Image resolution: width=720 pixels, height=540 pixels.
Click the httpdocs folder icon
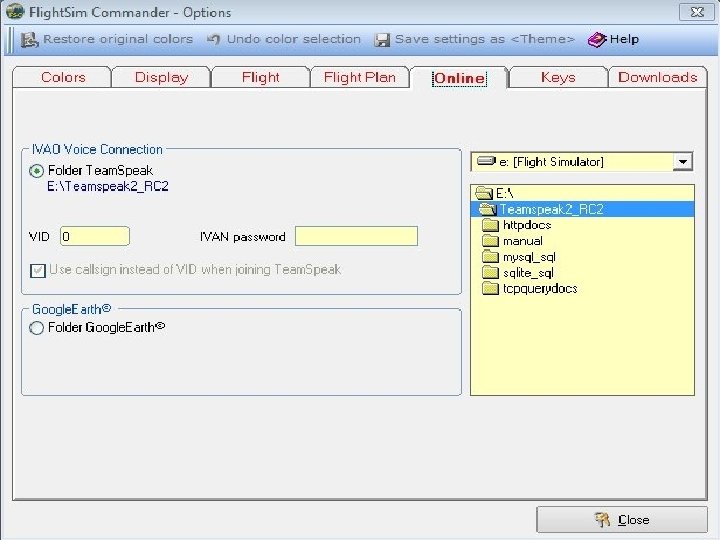point(490,225)
